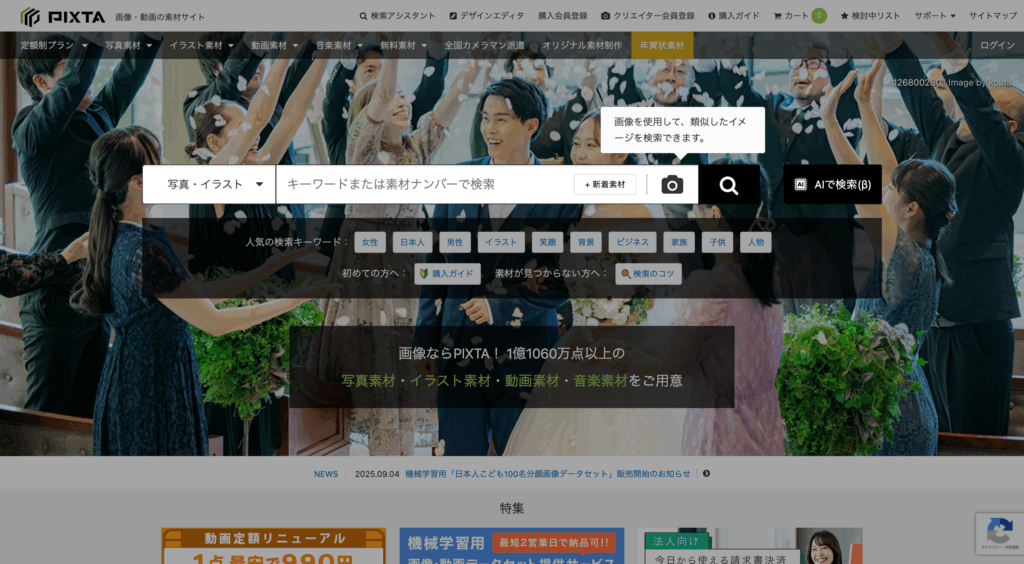Open 全国カメラマン派遣 menu item
The image size is (1024, 564).
(x=485, y=45)
